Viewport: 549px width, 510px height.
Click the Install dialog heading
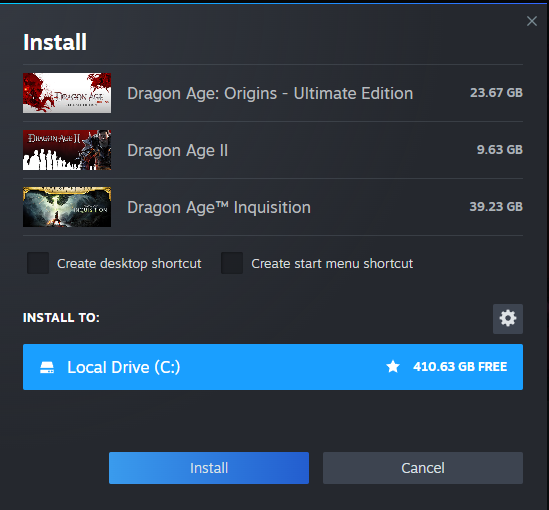[55, 42]
